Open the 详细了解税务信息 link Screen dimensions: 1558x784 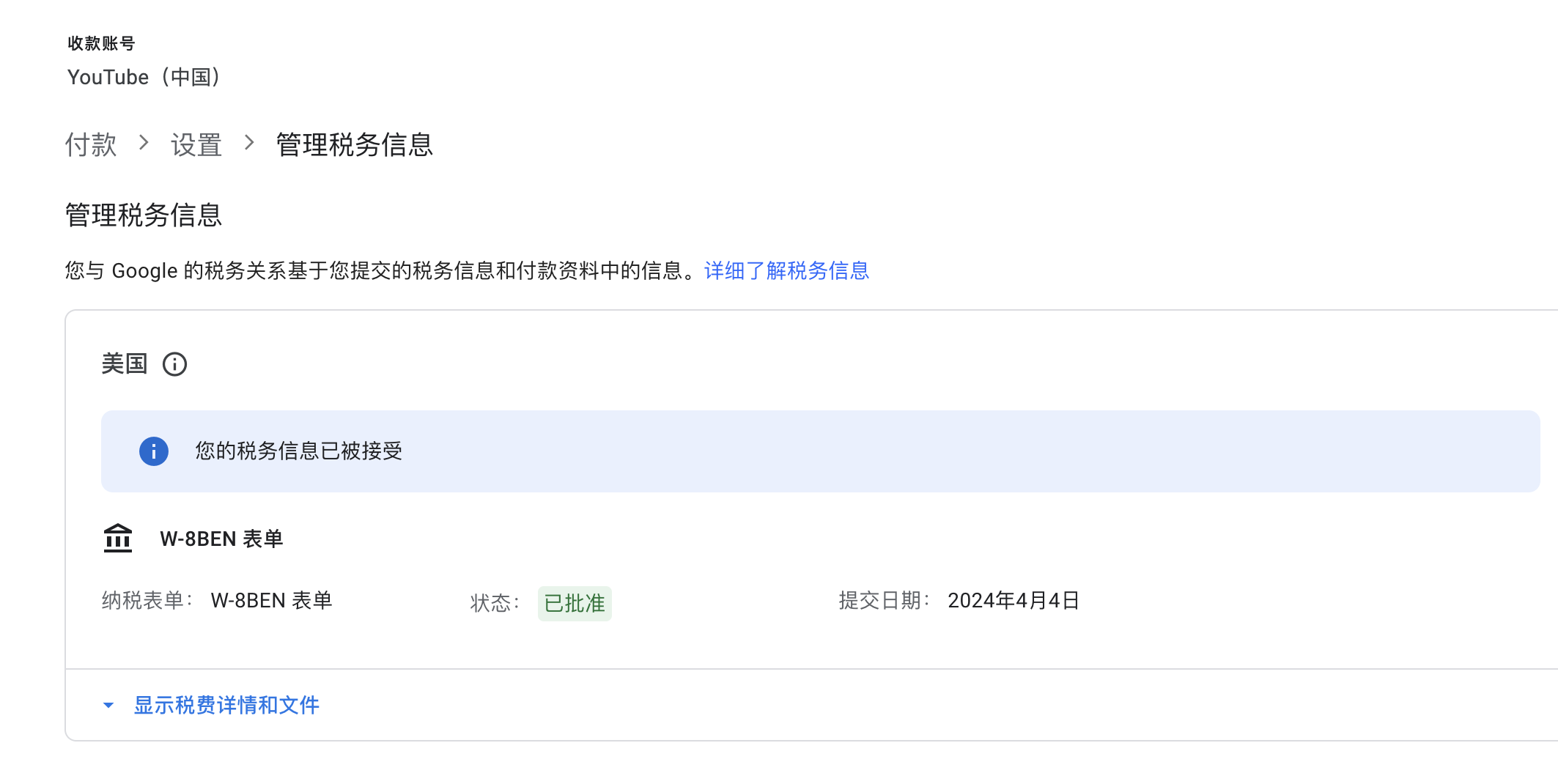pos(786,271)
